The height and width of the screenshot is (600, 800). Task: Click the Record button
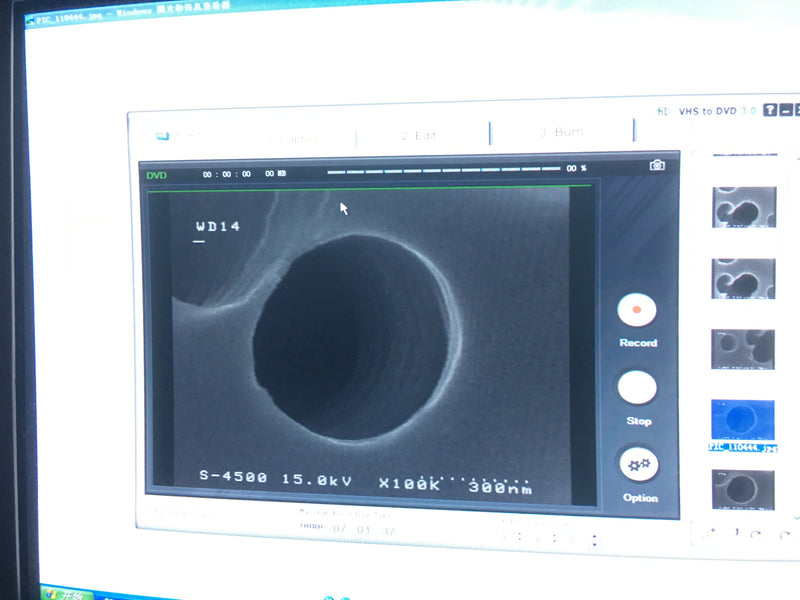click(x=637, y=310)
